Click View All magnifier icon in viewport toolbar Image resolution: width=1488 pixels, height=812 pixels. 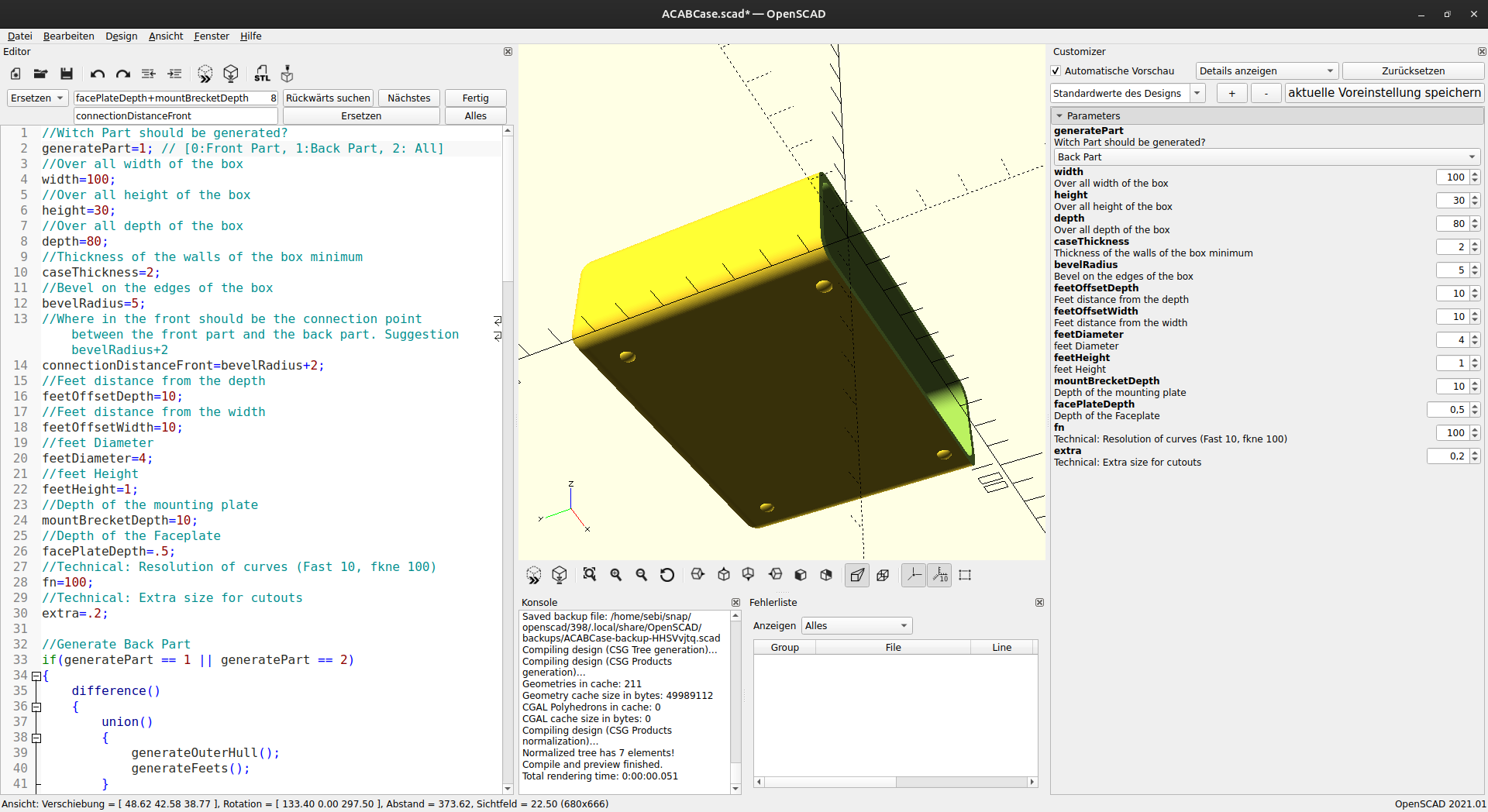click(x=590, y=575)
